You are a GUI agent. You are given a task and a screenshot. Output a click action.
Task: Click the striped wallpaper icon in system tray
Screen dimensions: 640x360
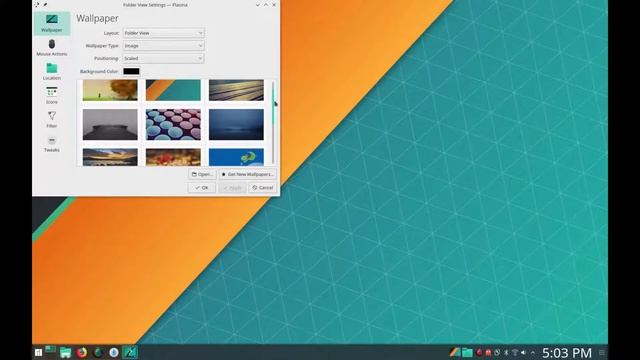tap(455, 352)
